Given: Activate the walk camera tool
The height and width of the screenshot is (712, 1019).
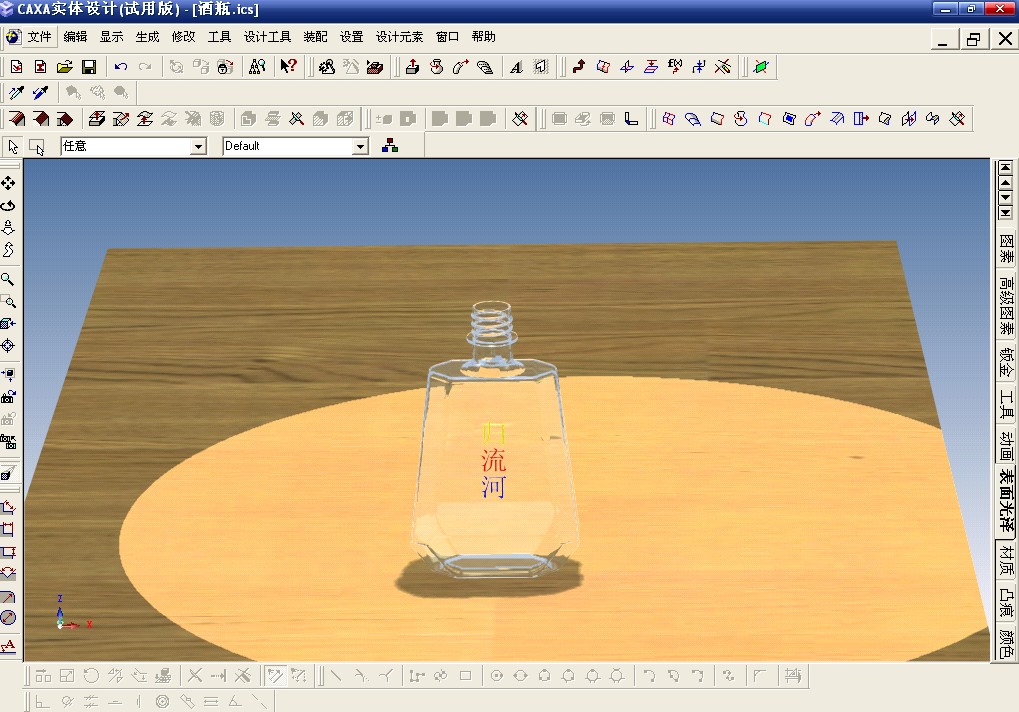Looking at the screenshot, I should coord(8,250).
